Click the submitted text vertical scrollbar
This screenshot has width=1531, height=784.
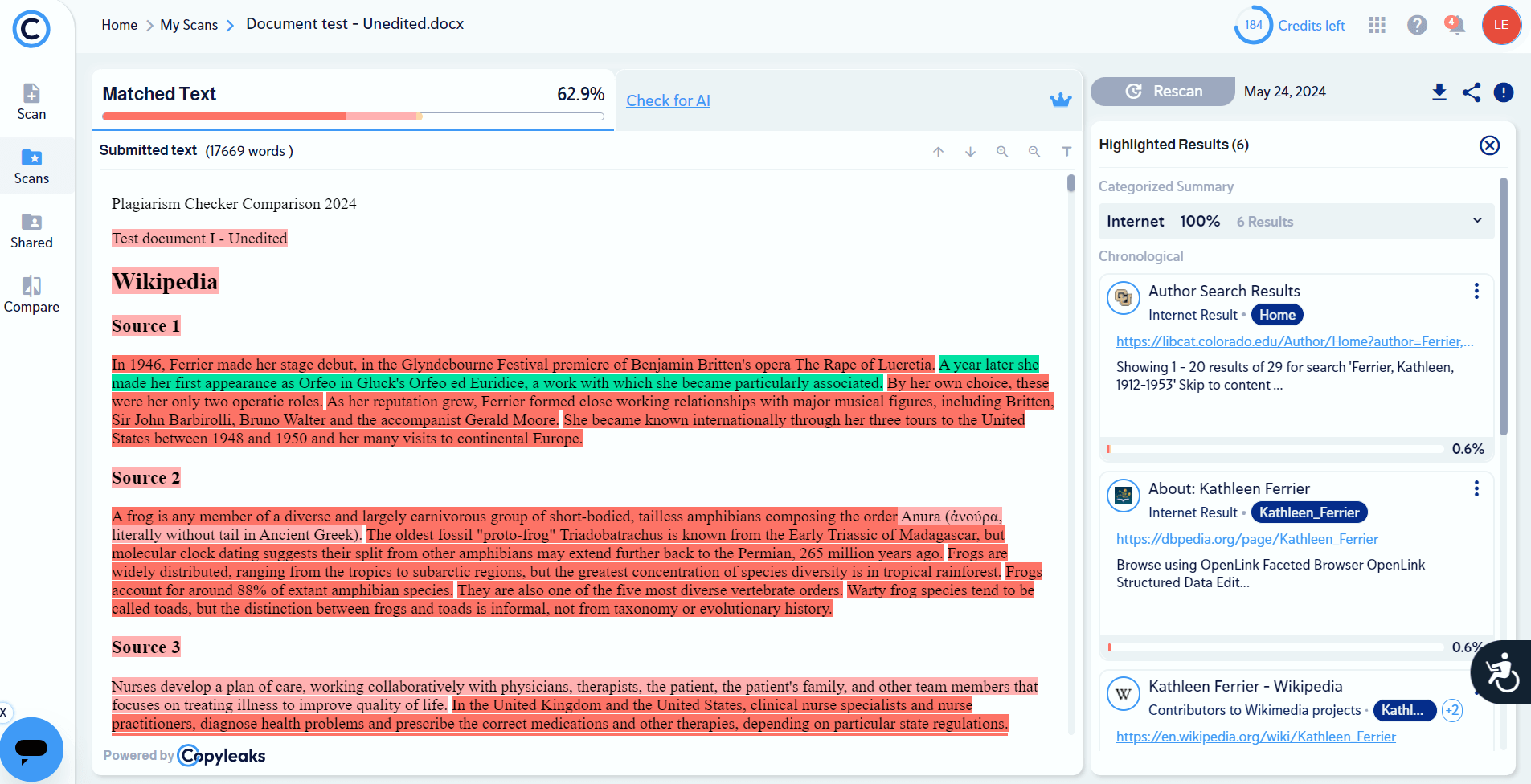(1070, 183)
